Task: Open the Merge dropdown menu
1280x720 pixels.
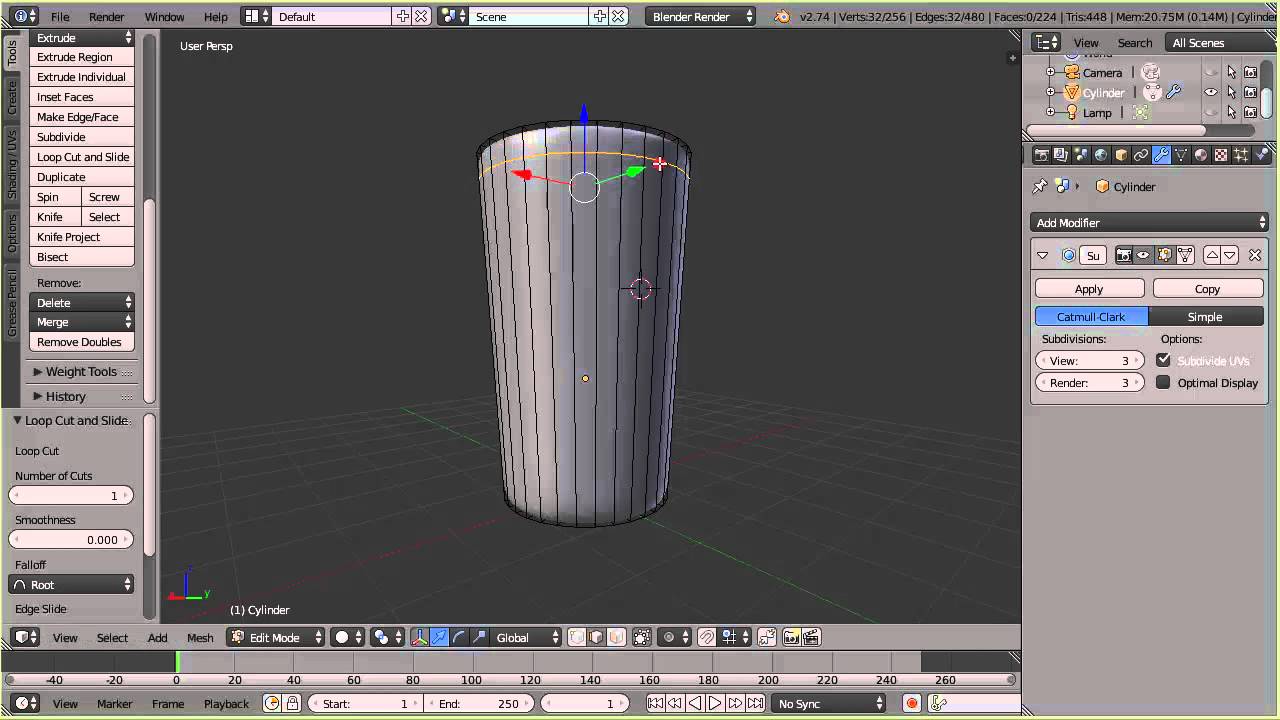Action: pos(82,322)
